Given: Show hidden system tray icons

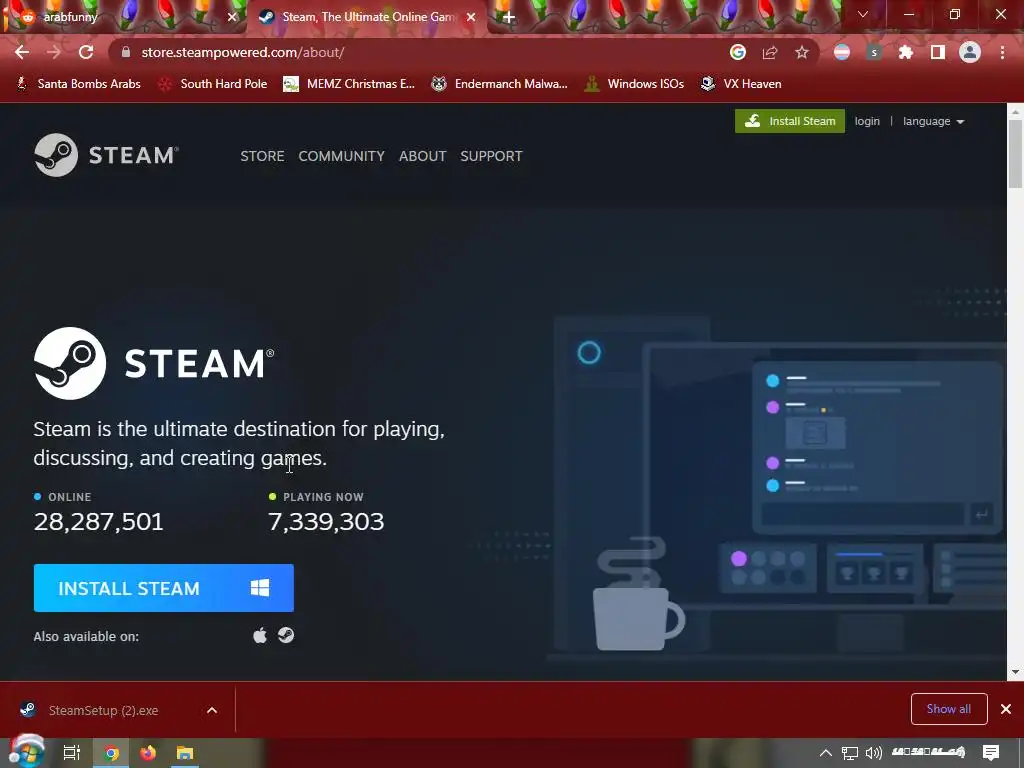Looking at the screenshot, I should [x=826, y=753].
